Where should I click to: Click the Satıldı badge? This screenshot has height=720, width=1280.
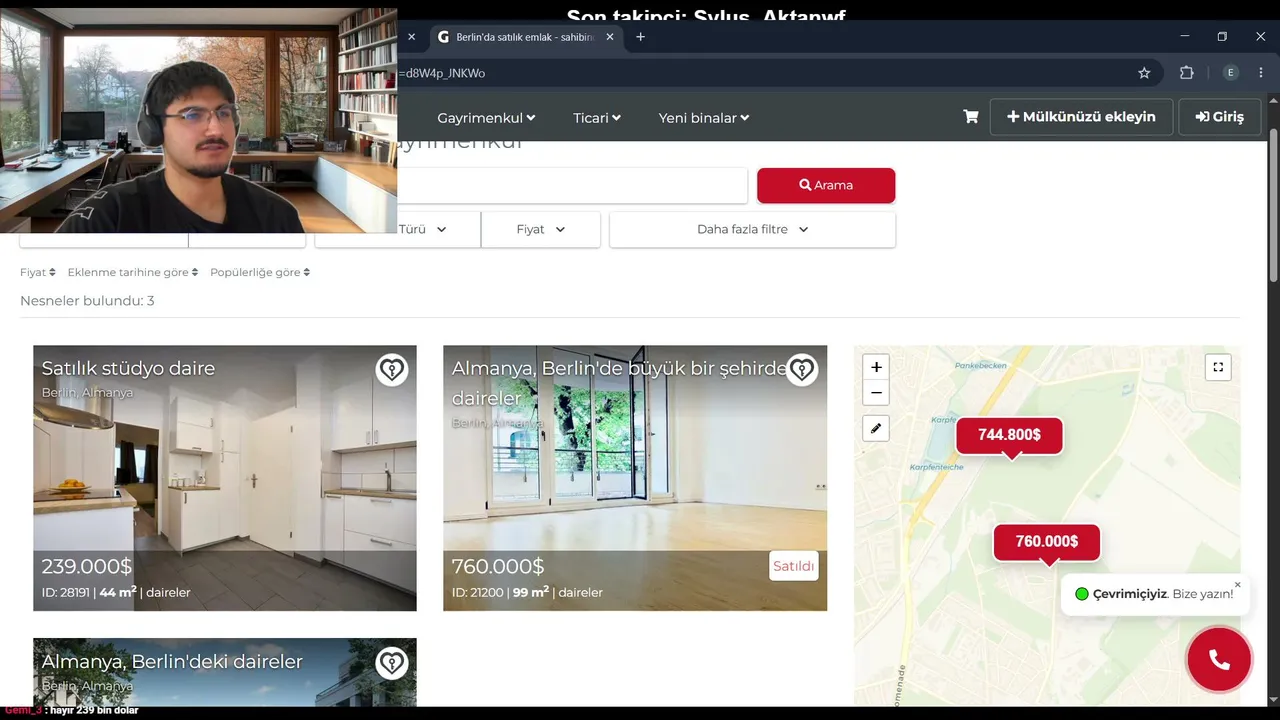click(x=794, y=566)
